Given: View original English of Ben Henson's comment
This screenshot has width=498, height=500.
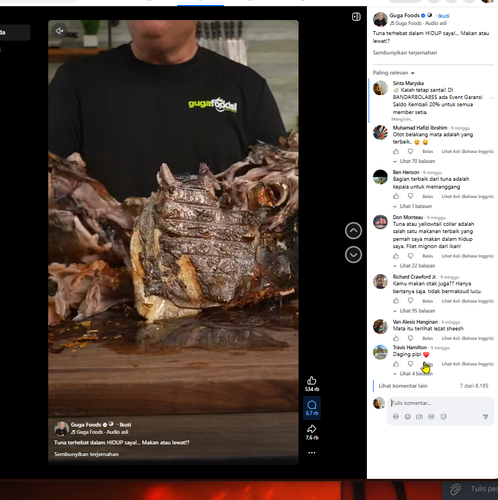Looking at the screenshot, I should 468,197.
